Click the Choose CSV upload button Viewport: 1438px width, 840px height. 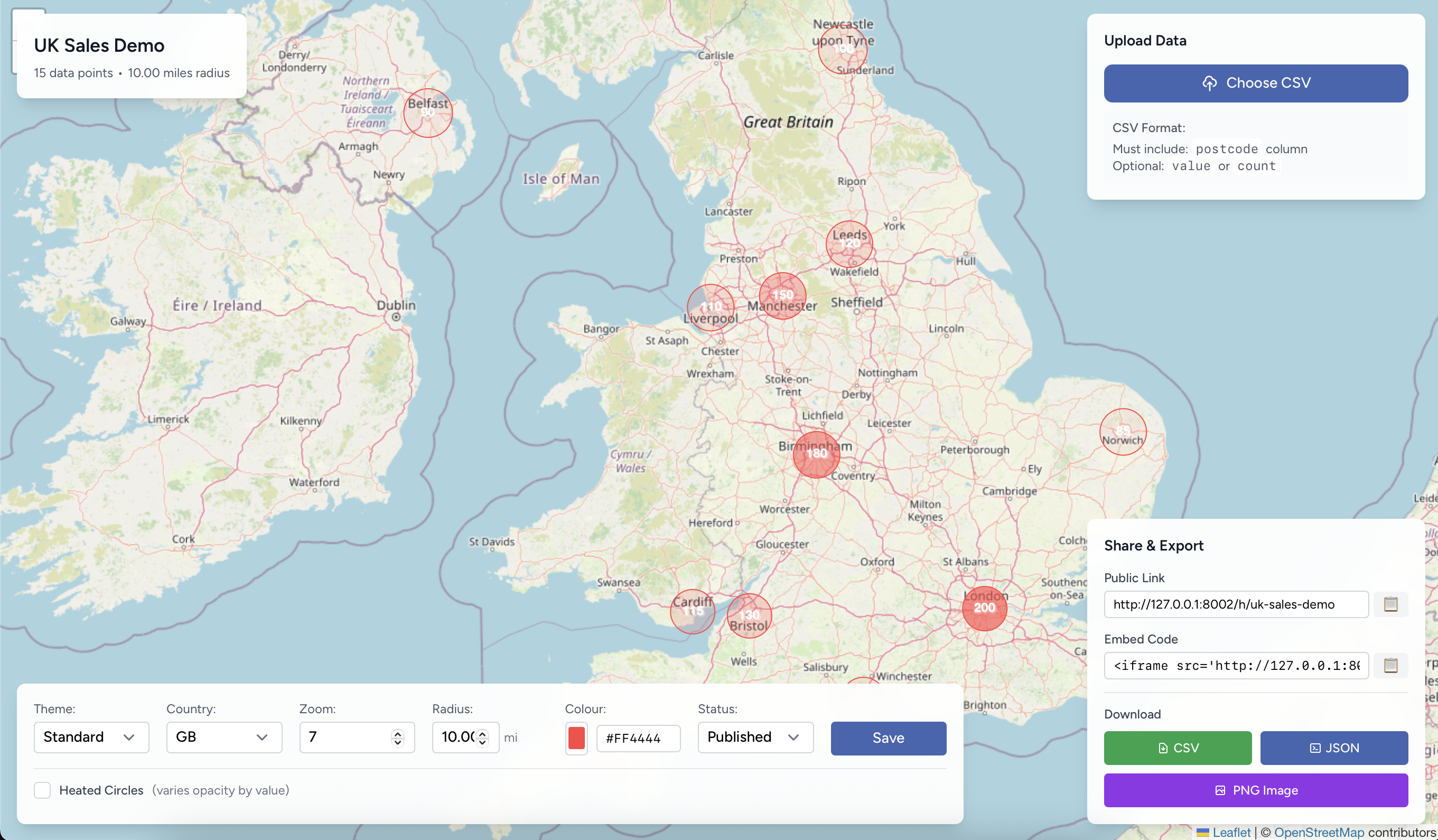point(1255,83)
